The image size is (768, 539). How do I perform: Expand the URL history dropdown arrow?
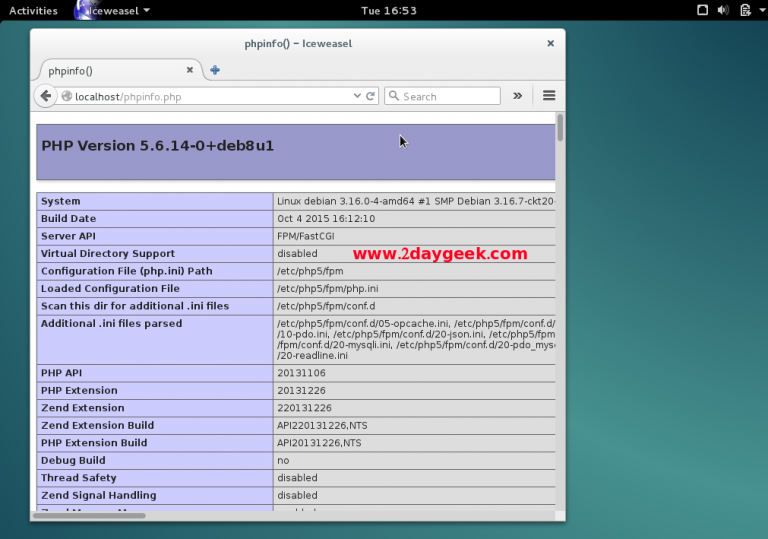click(x=357, y=96)
